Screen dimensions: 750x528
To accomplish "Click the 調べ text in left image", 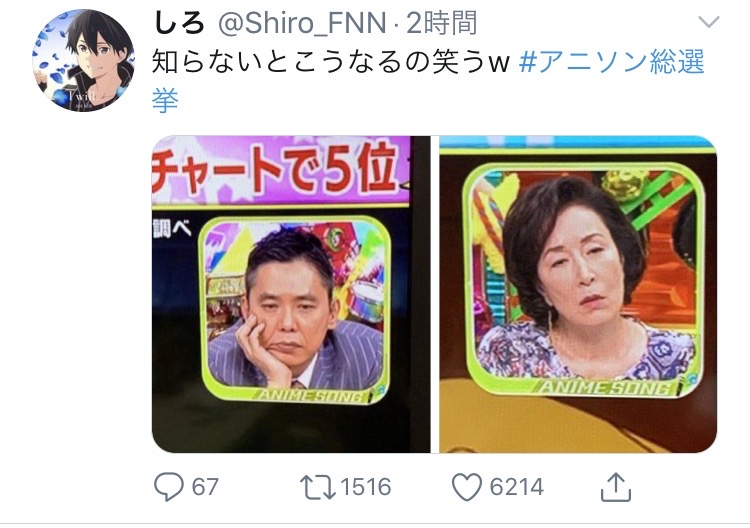I will 172,228.
